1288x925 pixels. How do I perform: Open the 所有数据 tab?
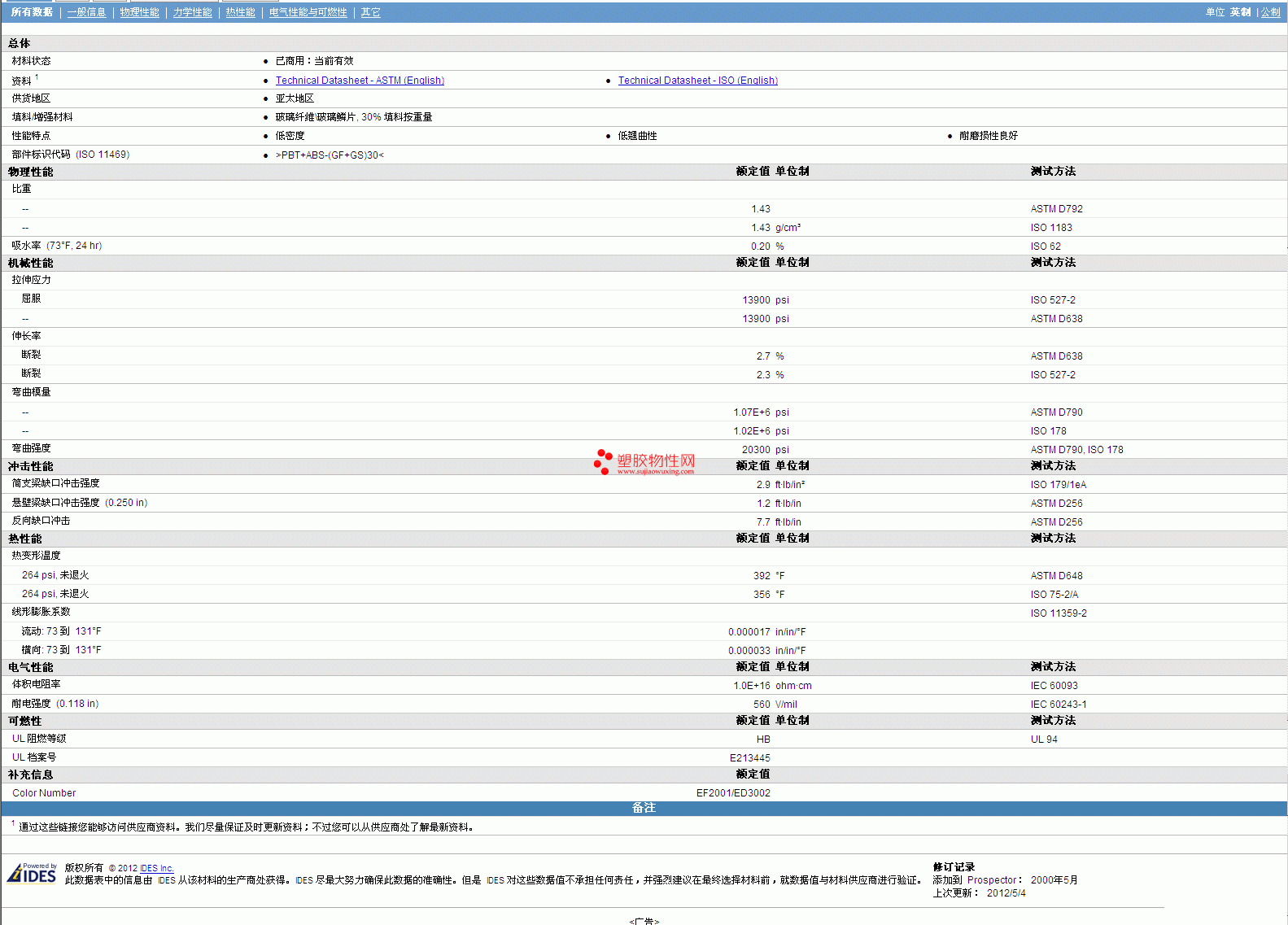pos(32,12)
